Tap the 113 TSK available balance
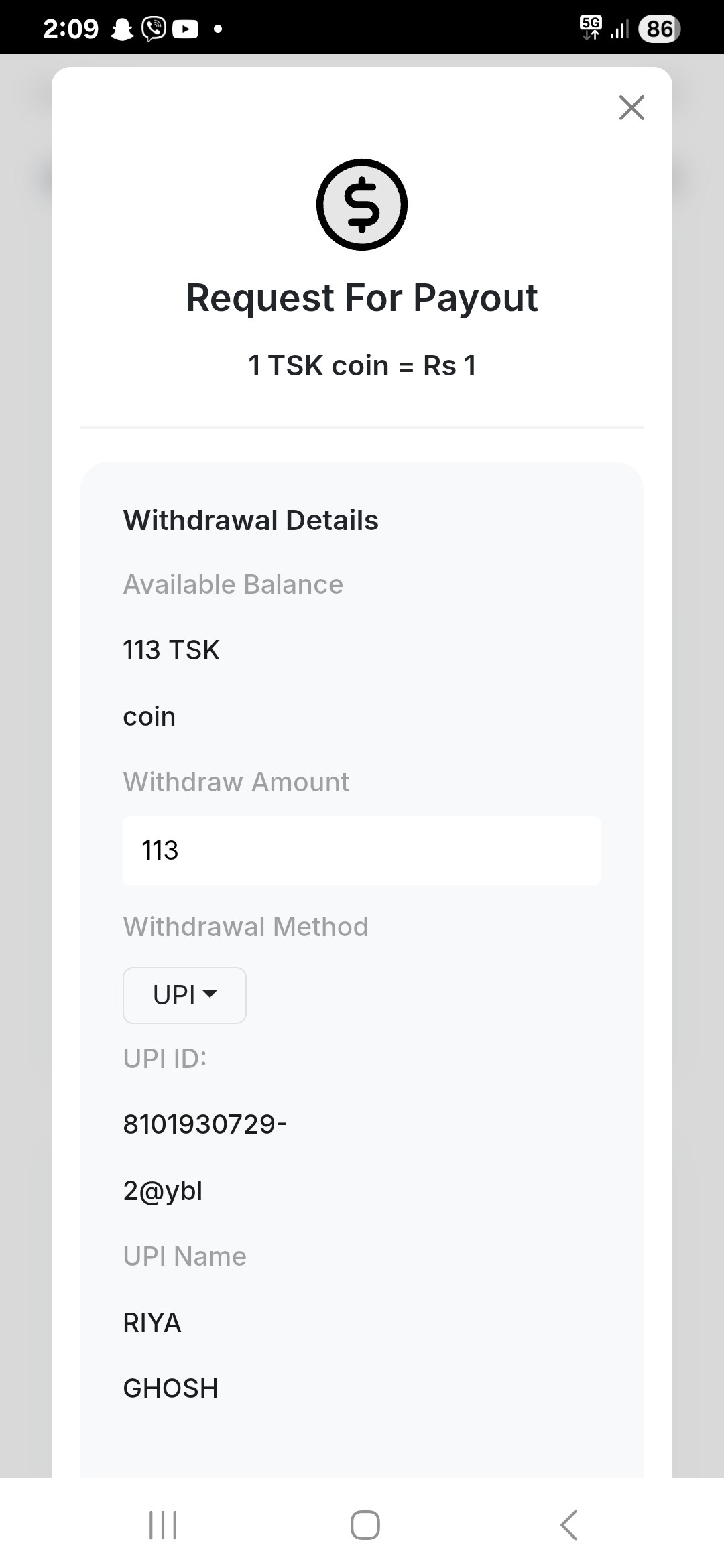 [172, 650]
